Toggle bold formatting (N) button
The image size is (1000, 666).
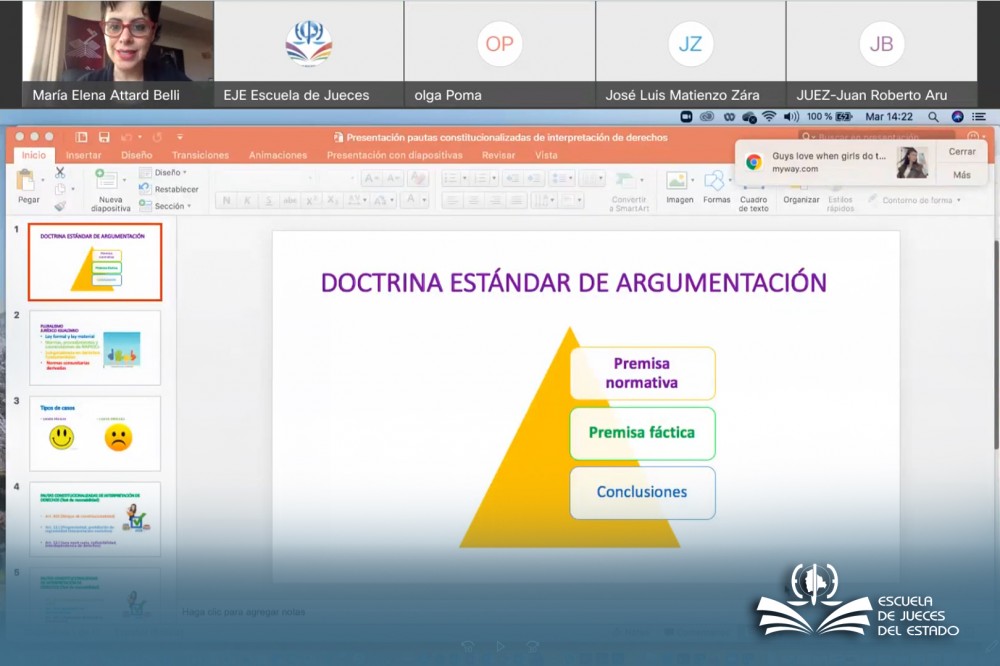point(226,200)
